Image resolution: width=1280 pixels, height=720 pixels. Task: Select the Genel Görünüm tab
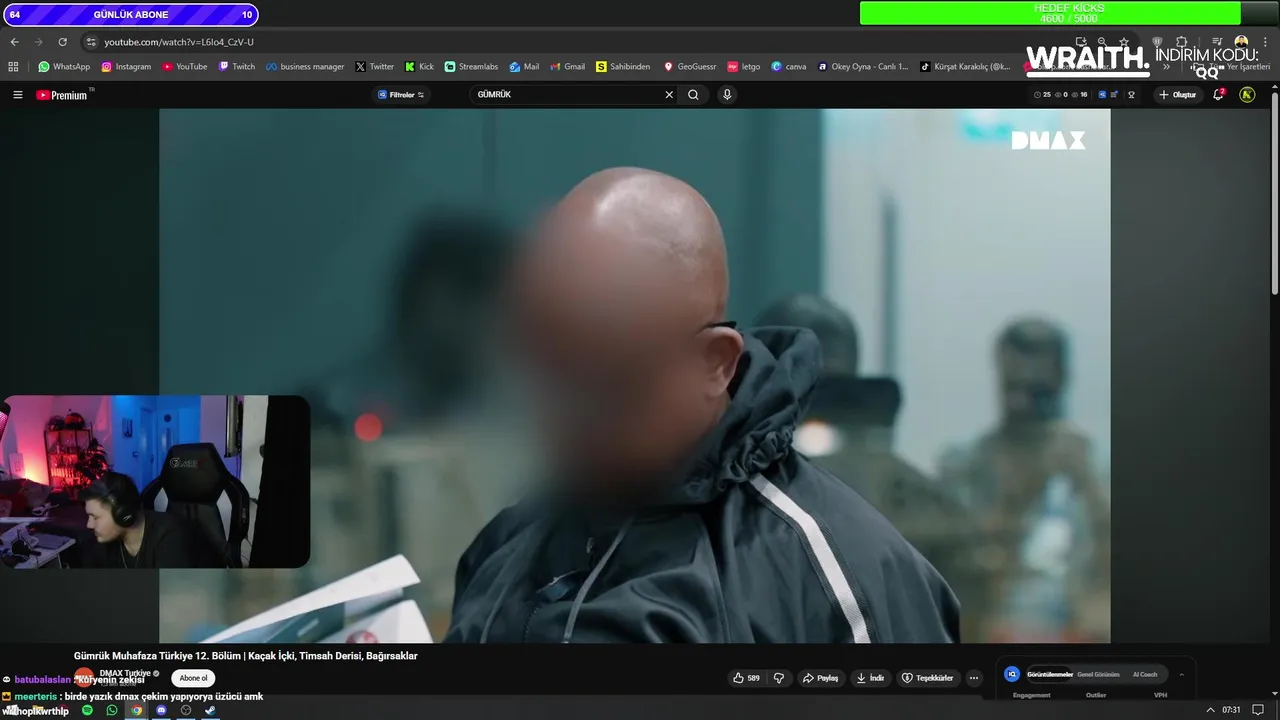1098,675
